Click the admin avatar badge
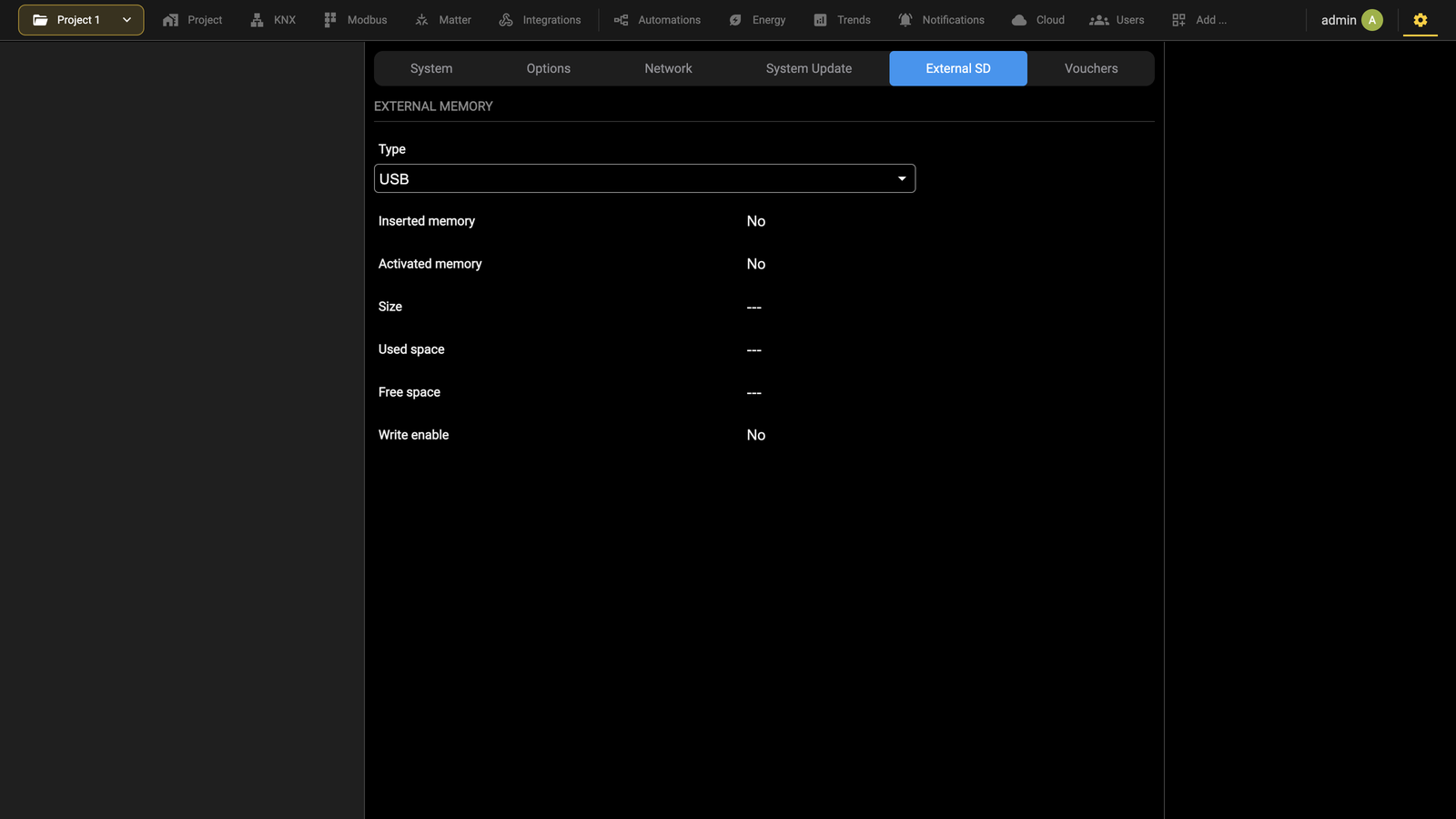Screen dimensions: 1456x819 coord(1372,20)
